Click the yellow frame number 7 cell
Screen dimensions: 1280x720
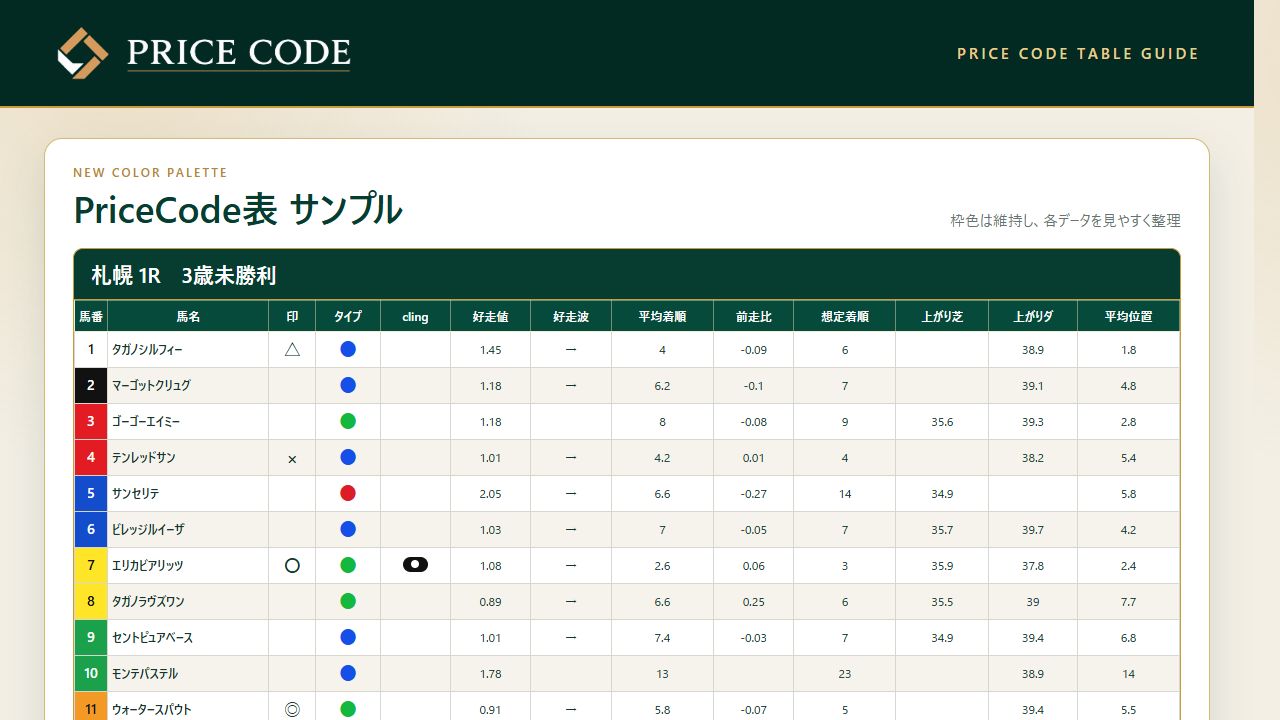pyautogui.click(x=91, y=566)
